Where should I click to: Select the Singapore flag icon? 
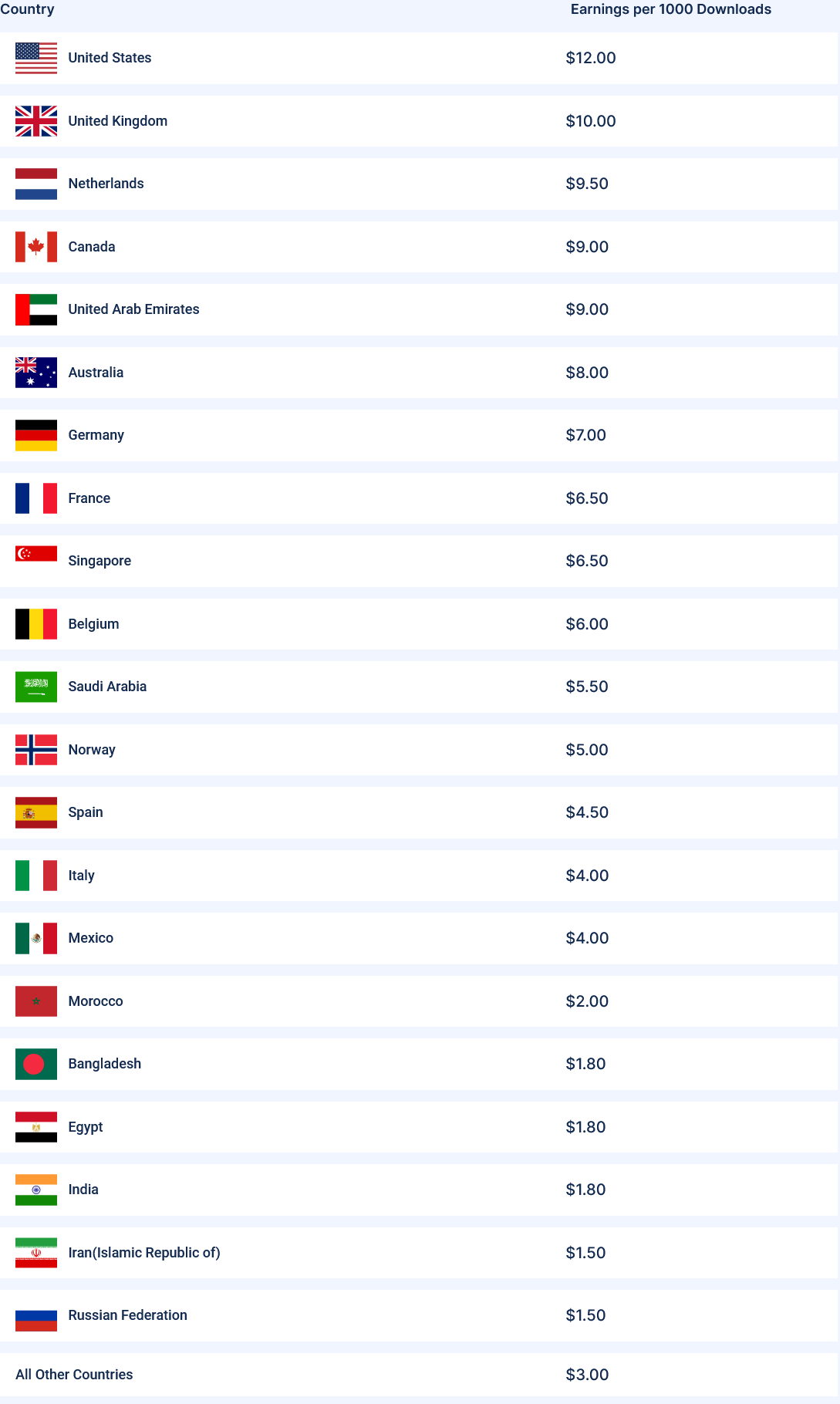click(x=36, y=554)
